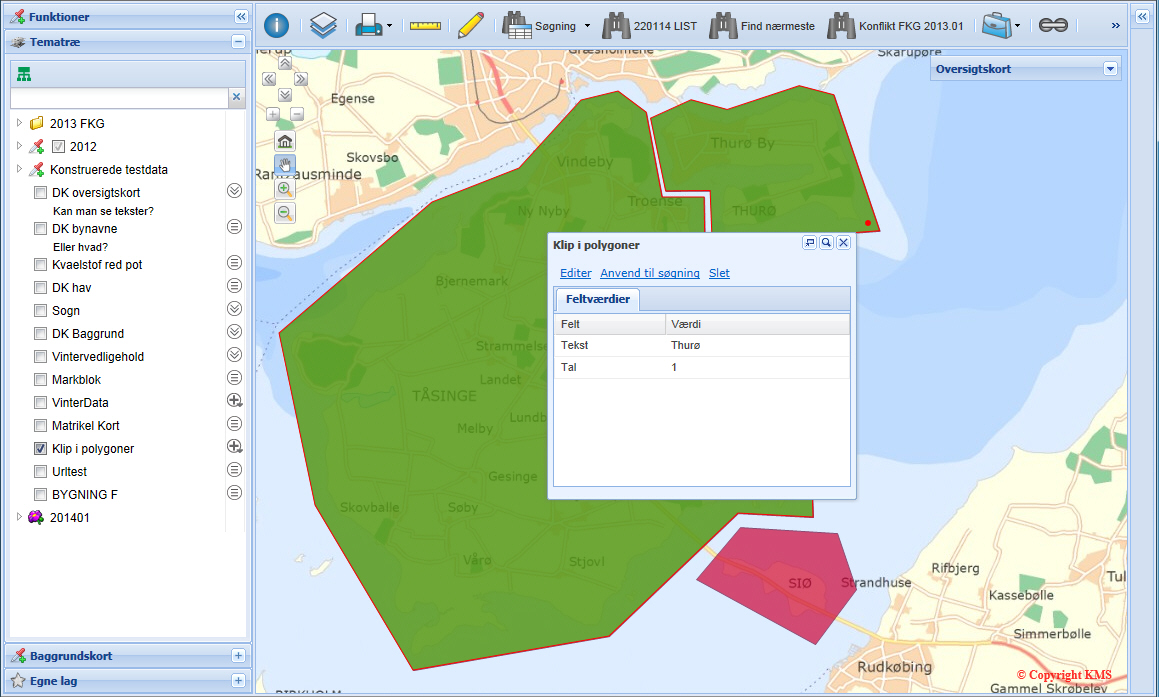The height and width of the screenshot is (697, 1159).
Task: Enable the DK Baggrund layer
Action: [41, 334]
